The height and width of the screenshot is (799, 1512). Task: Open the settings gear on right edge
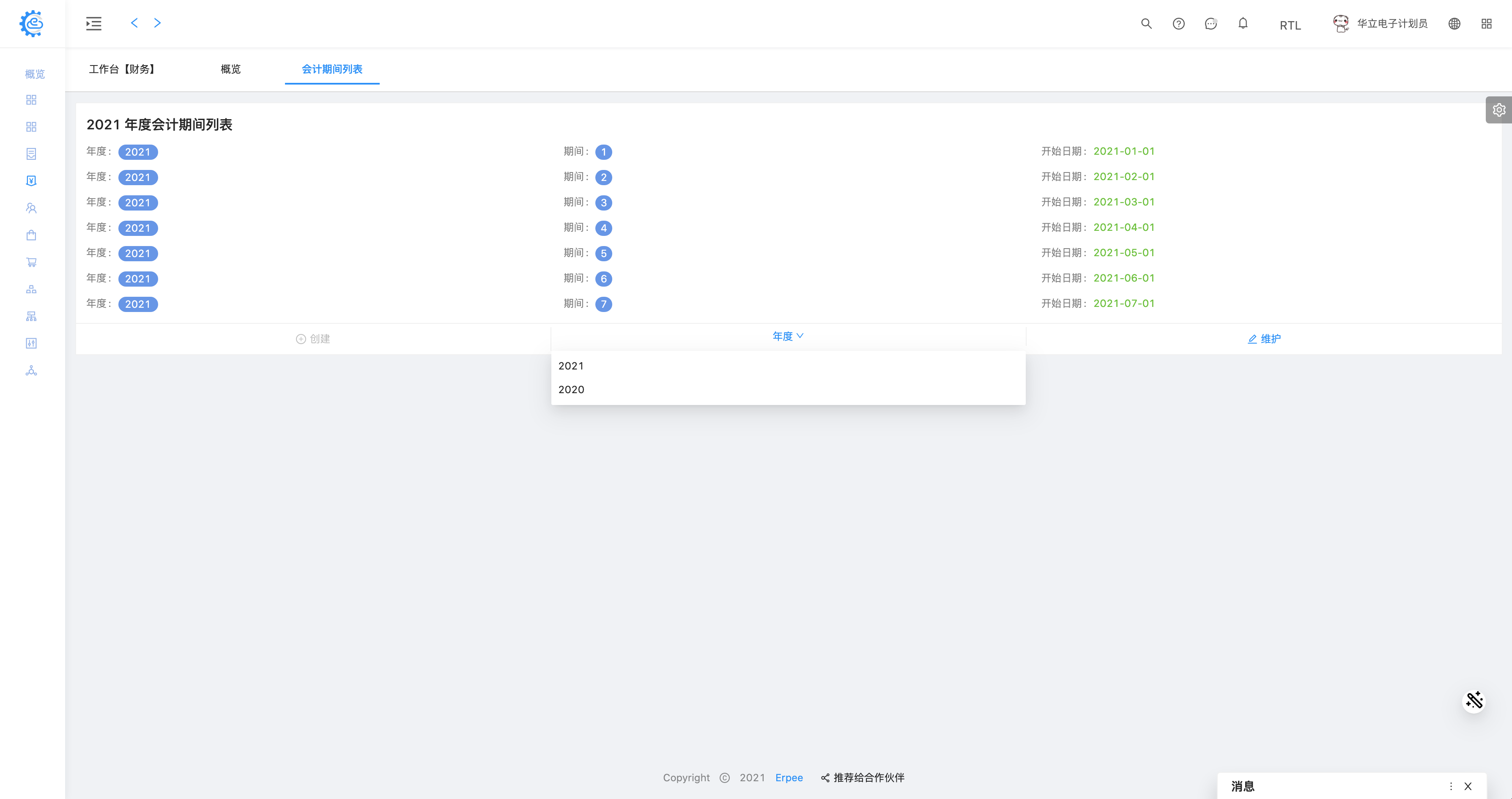click(1498, 110)
